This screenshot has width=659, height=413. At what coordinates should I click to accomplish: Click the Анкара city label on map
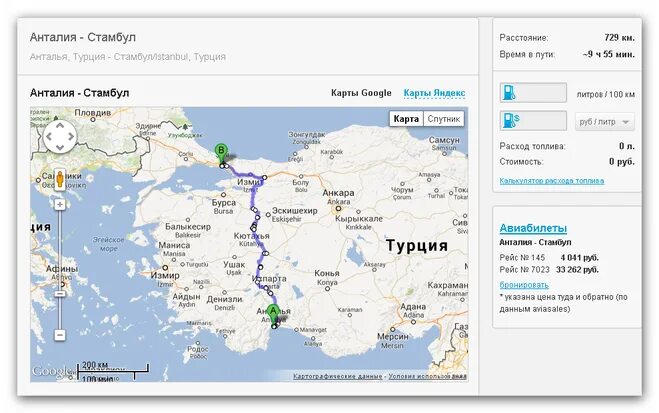point(338,193)
